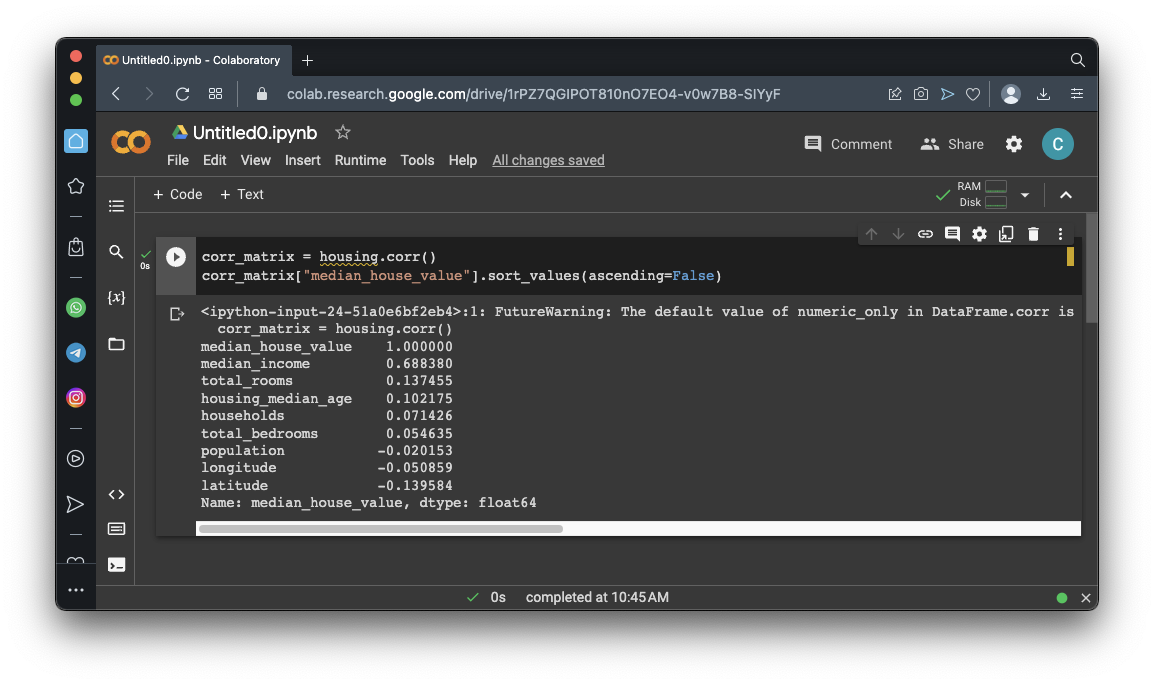This screenshot has height=684, width=1154.
Task: Collapse the header with the up chevron
Action: coord(1066,195)
